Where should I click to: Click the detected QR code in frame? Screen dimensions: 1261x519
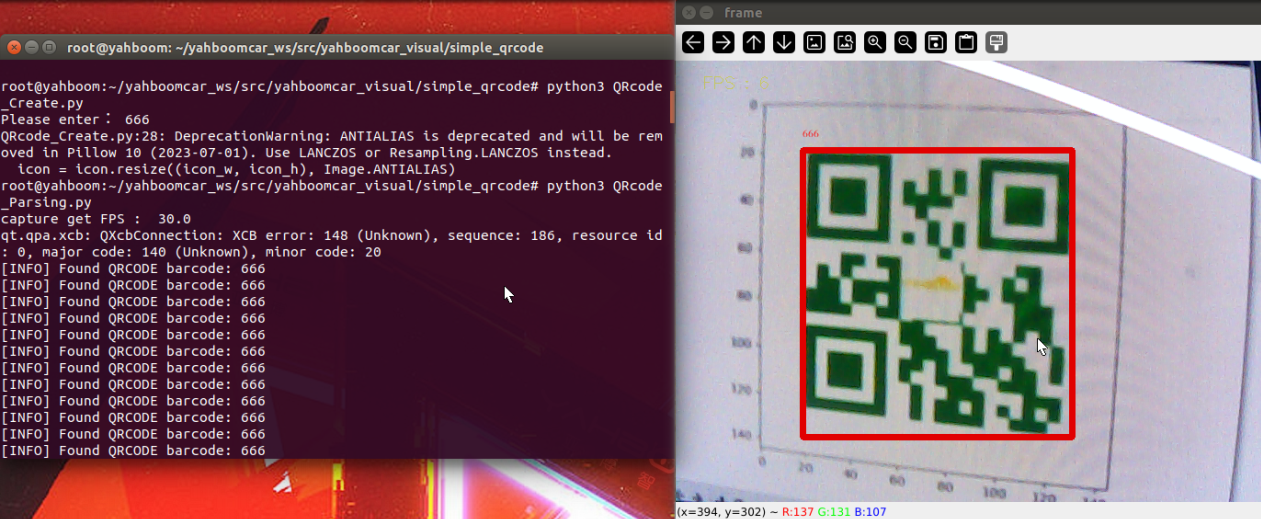(938, 294)
